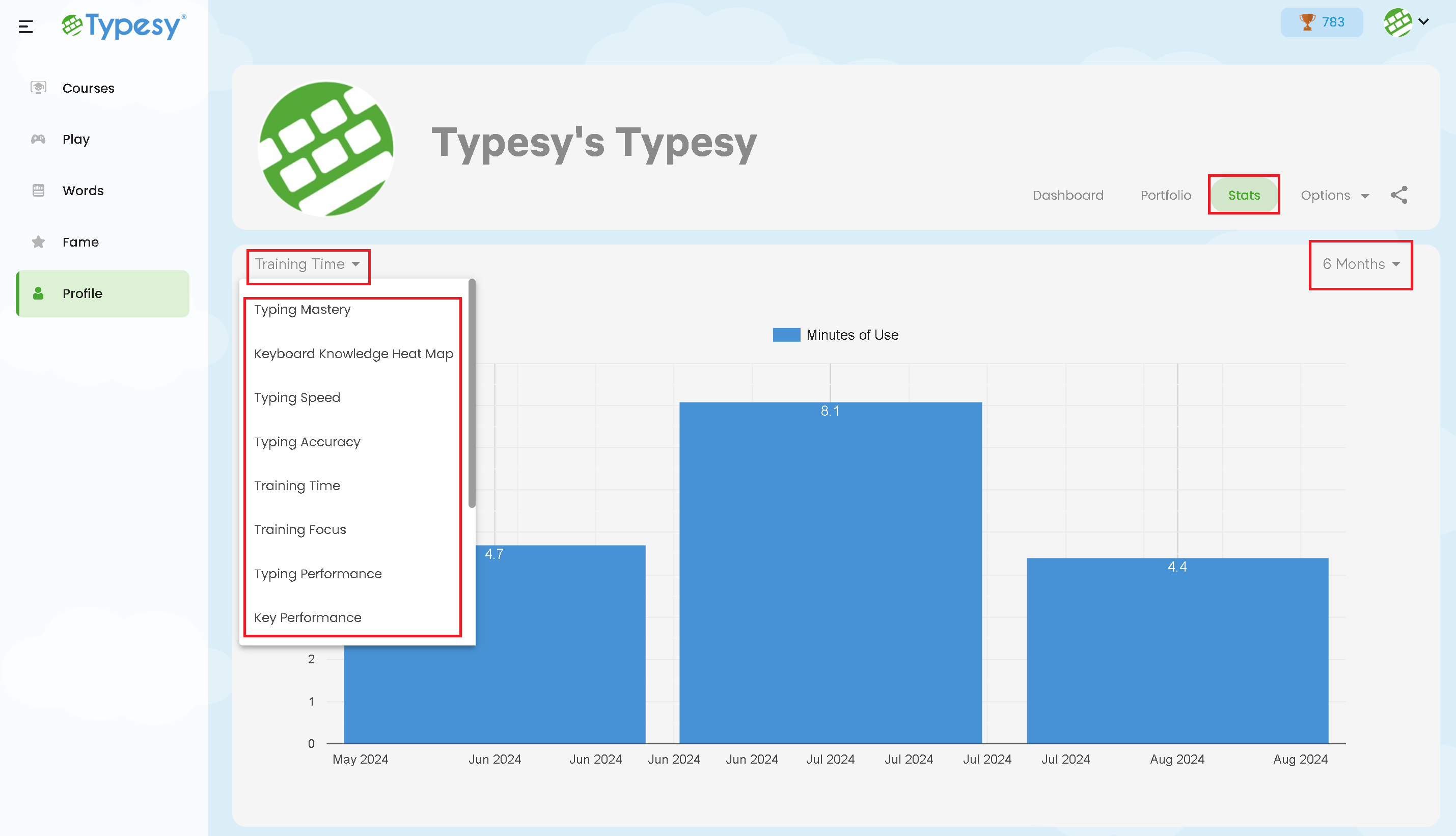The image size is (1456, 836).
Task: Choose Keyboard Knowledge Heat Map option
Action: click(x=357, y=354)
